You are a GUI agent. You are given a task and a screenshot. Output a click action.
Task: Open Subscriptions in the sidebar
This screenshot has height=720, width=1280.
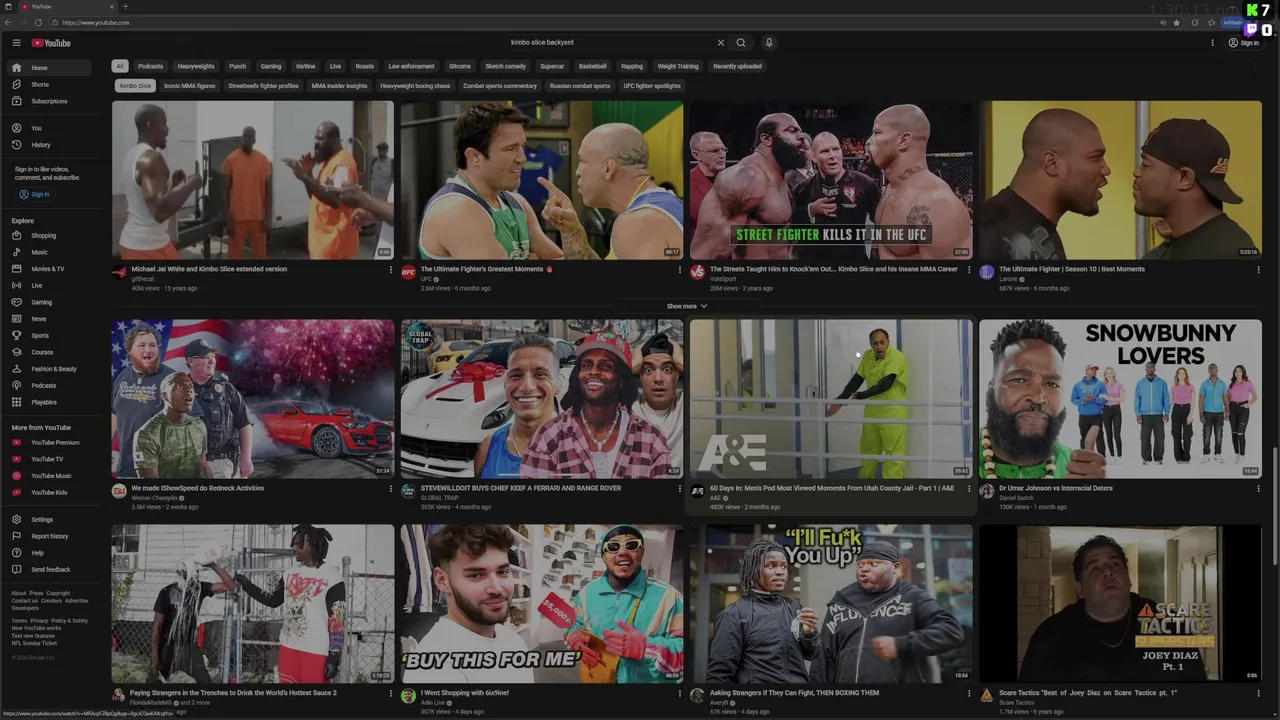click(x=51, y=101)
